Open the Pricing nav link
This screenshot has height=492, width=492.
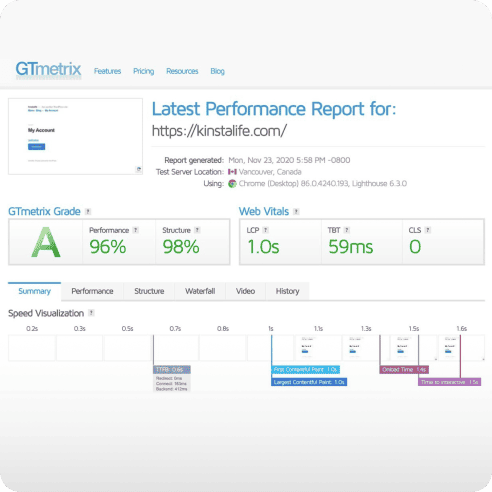(x=144, y=71)
